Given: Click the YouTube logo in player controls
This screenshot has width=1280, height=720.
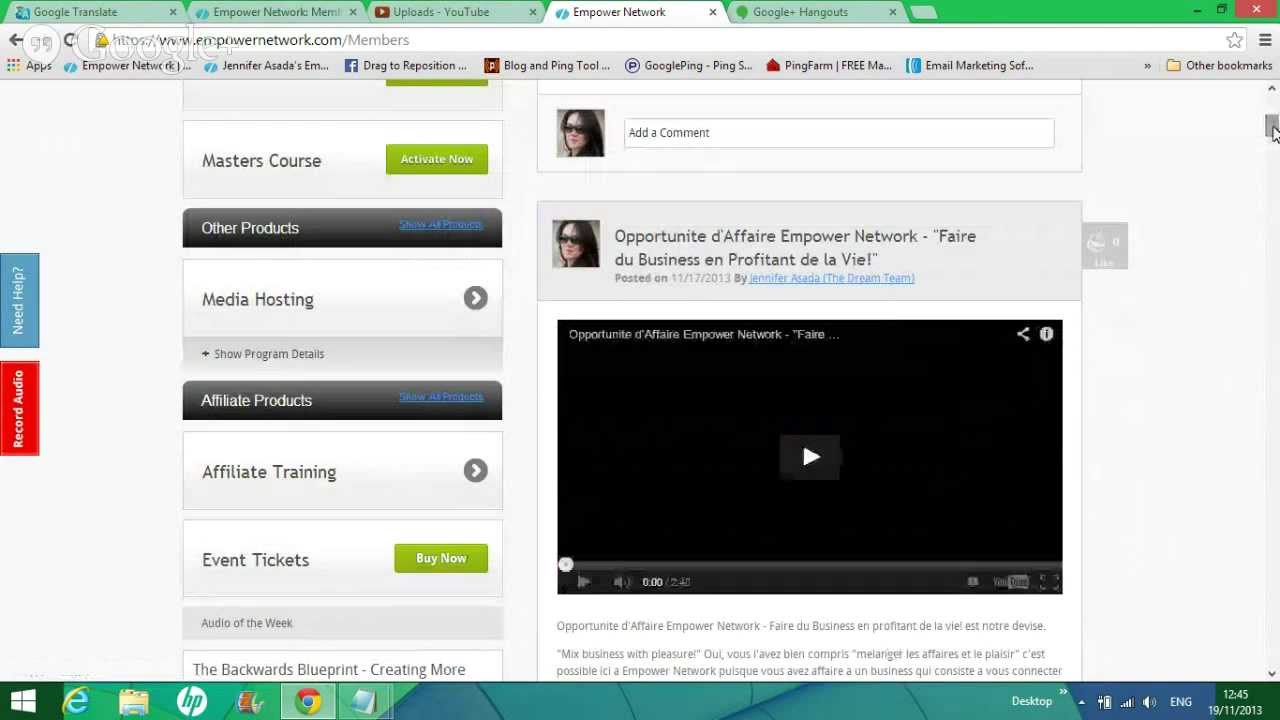Looking at the screenshot, I should click(1010, 582).
